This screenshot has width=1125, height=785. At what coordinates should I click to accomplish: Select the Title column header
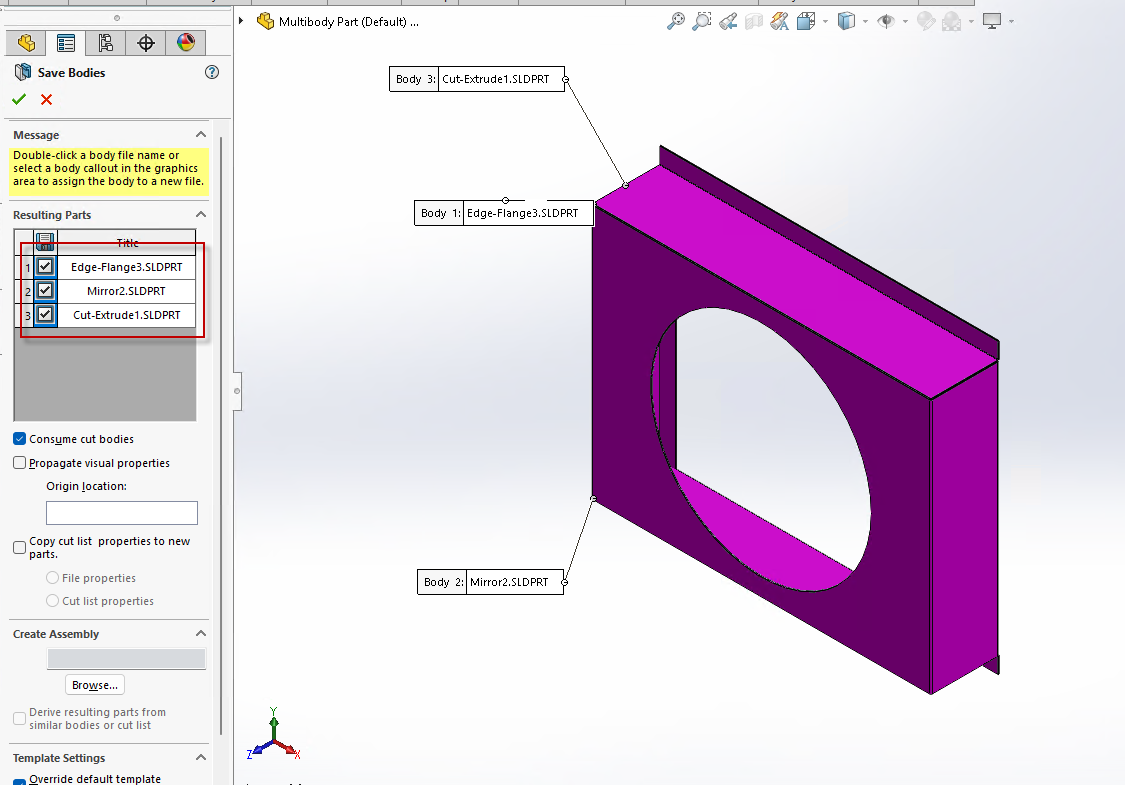[x=127, y=243]
